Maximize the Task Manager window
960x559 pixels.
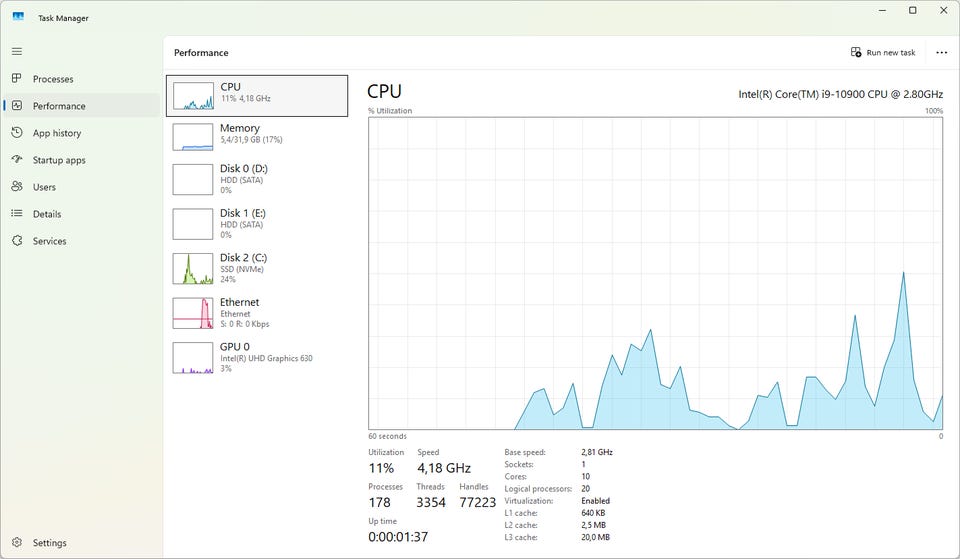912,10
